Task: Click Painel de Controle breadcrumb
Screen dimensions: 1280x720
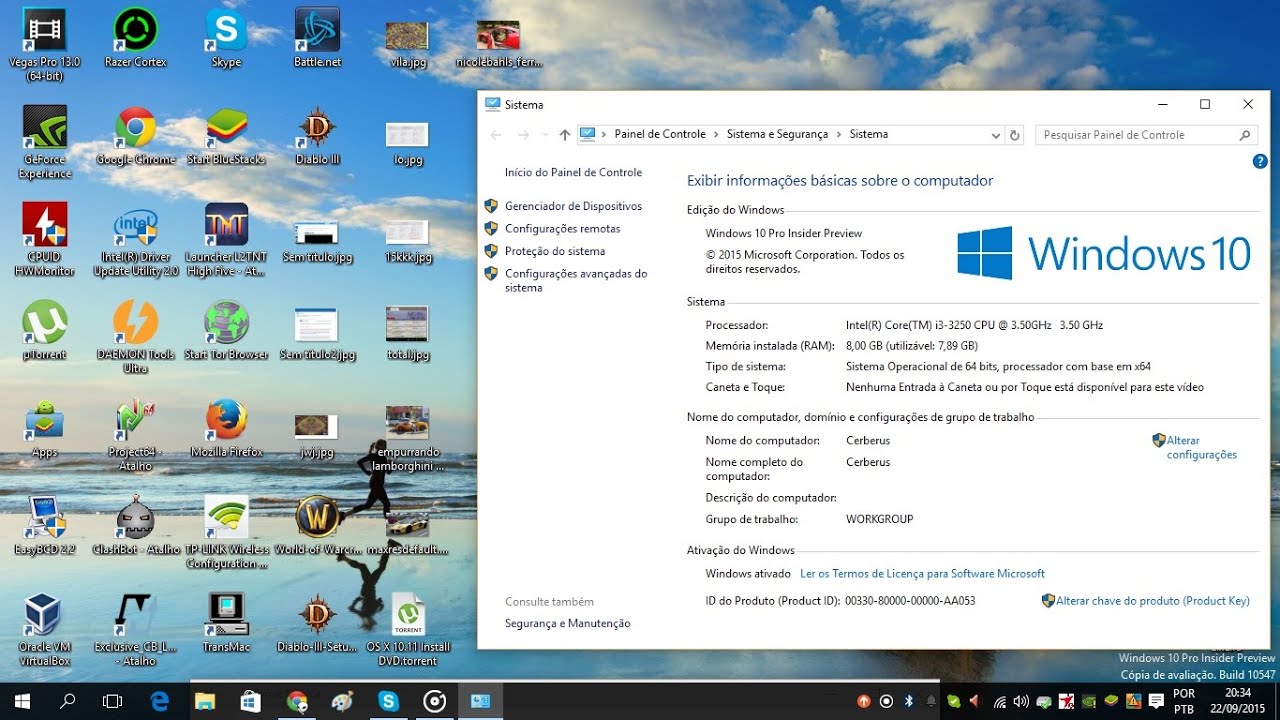Action: coord(660,134)
